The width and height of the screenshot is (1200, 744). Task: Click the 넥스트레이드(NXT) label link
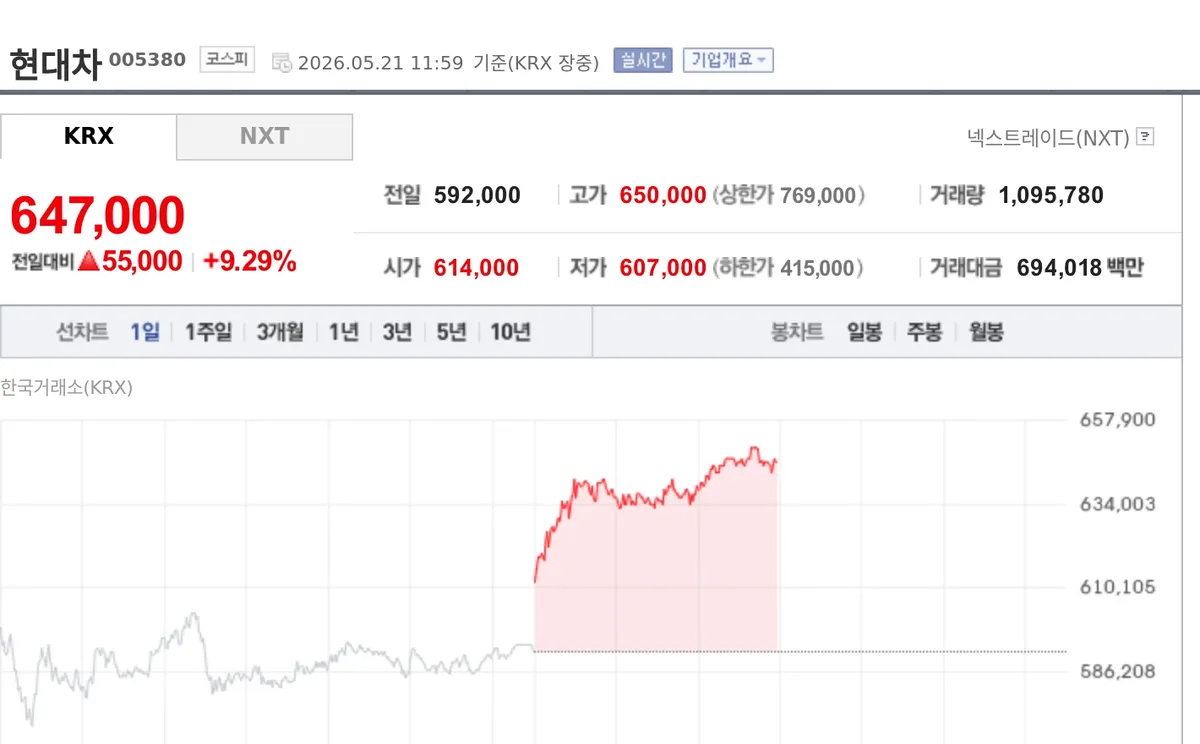click(1048, 137)
